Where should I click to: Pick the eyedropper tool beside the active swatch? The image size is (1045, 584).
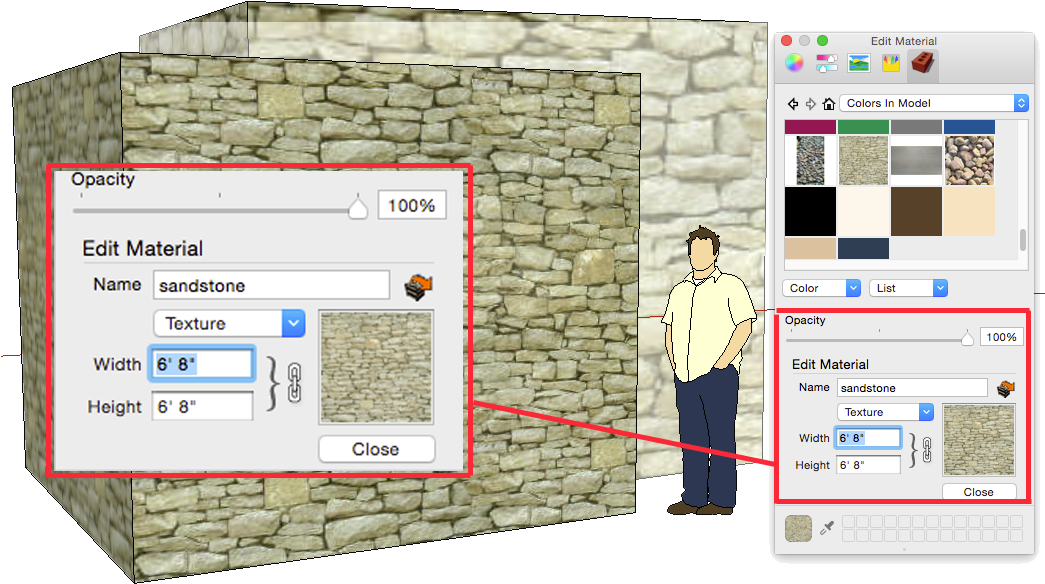click(x=826, y=526)
